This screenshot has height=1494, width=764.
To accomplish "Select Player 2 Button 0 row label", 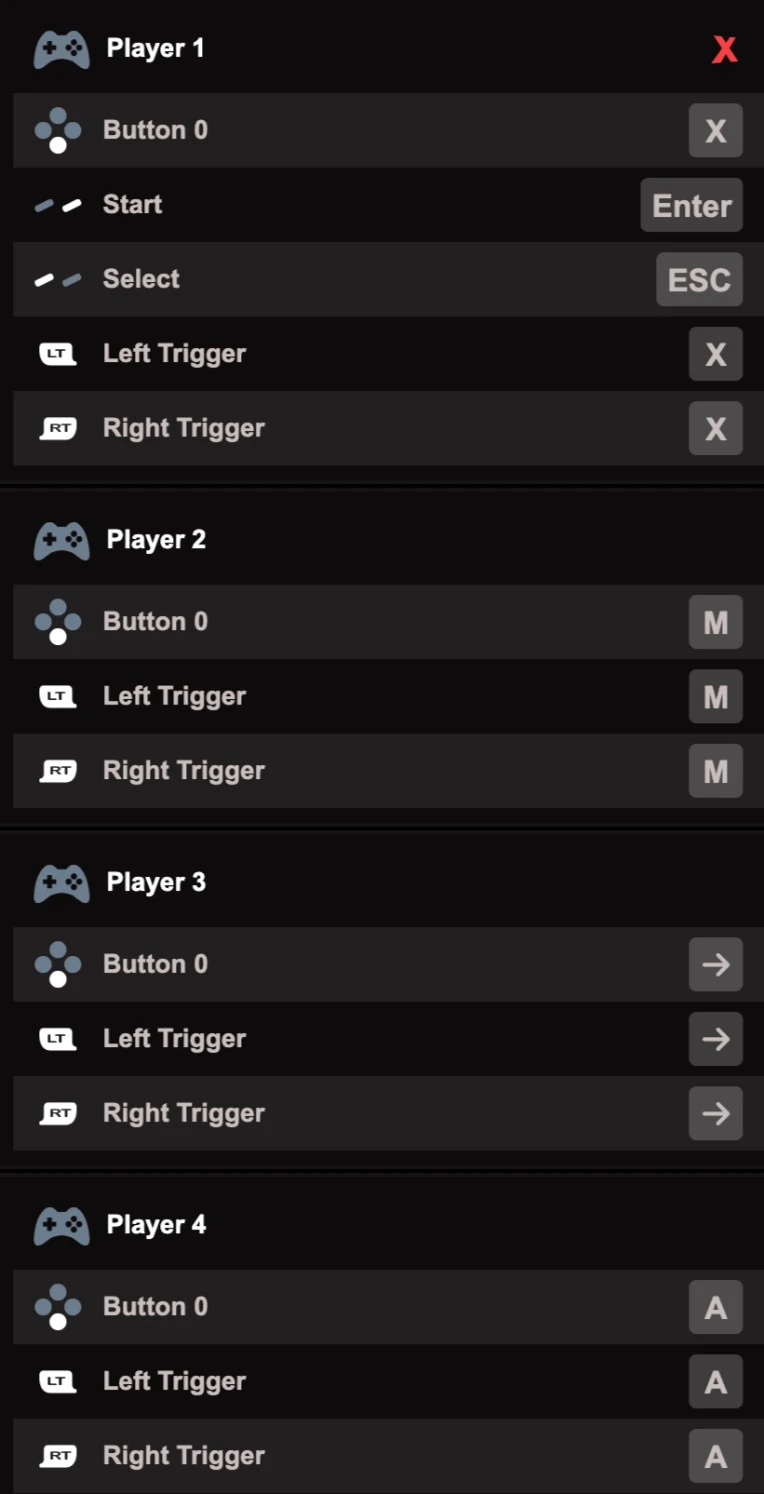I will coord(155,622).
